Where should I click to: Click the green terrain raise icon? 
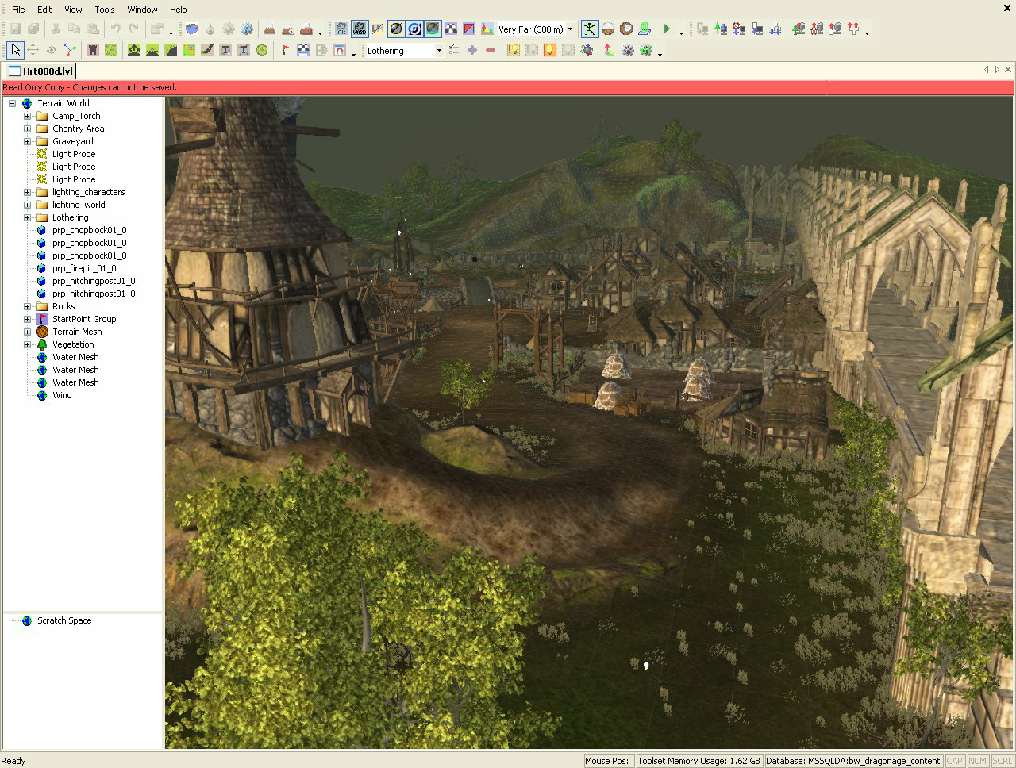coord(134,50)
